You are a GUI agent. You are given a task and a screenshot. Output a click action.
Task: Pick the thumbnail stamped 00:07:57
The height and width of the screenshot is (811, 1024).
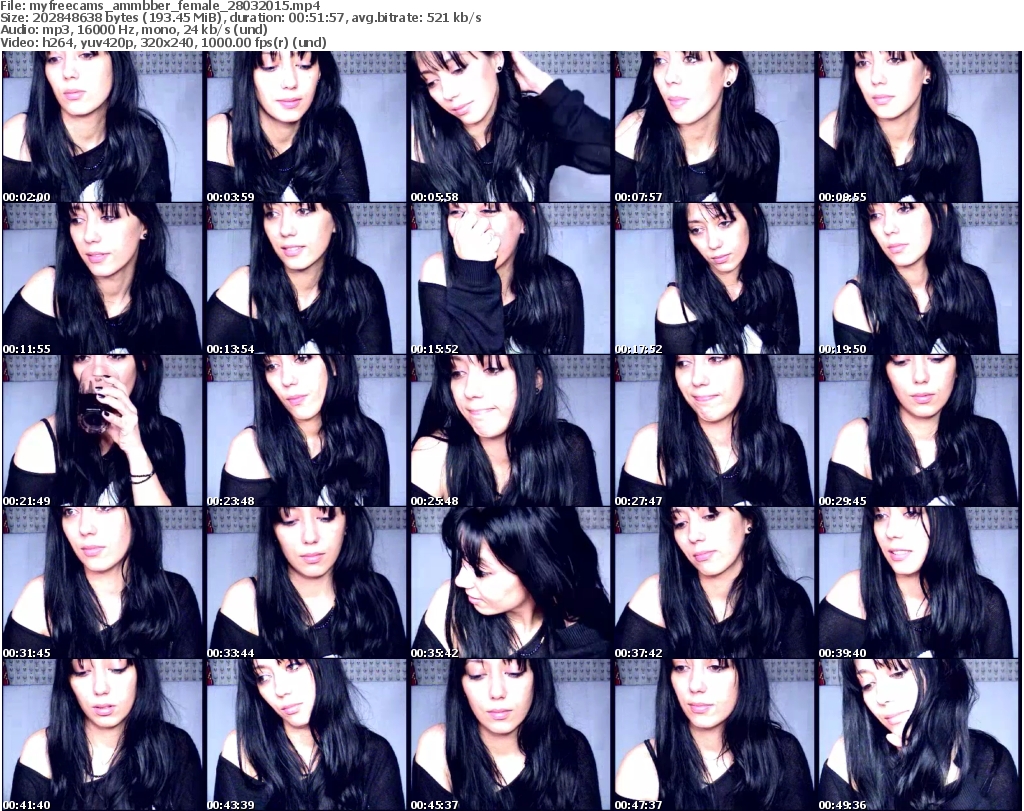714,127
